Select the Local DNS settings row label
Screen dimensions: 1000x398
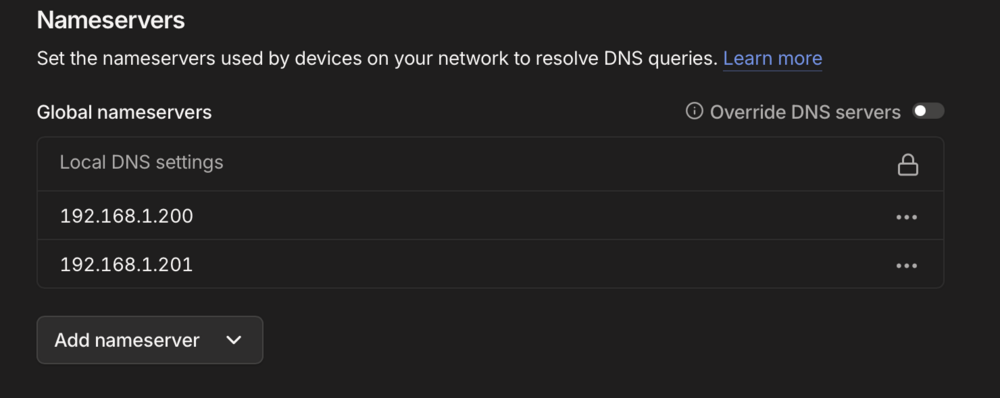(x=142, y=163)
